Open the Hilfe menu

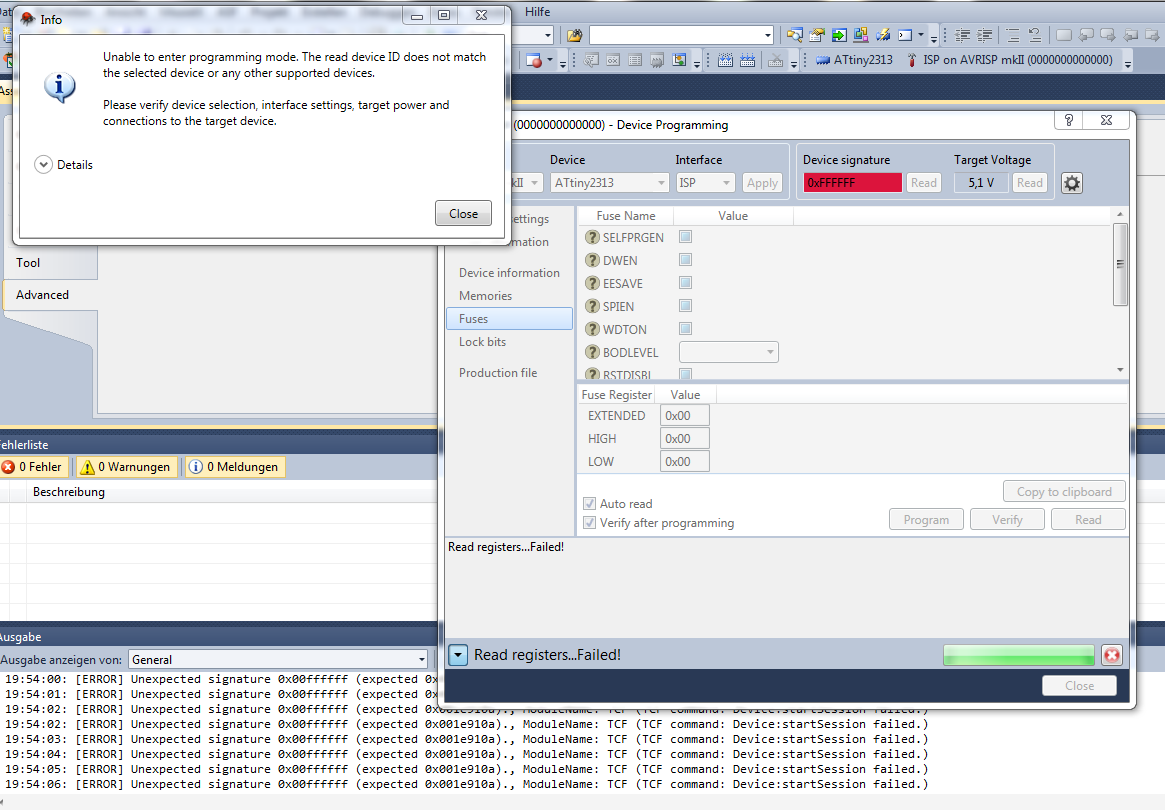pos(537,11)
